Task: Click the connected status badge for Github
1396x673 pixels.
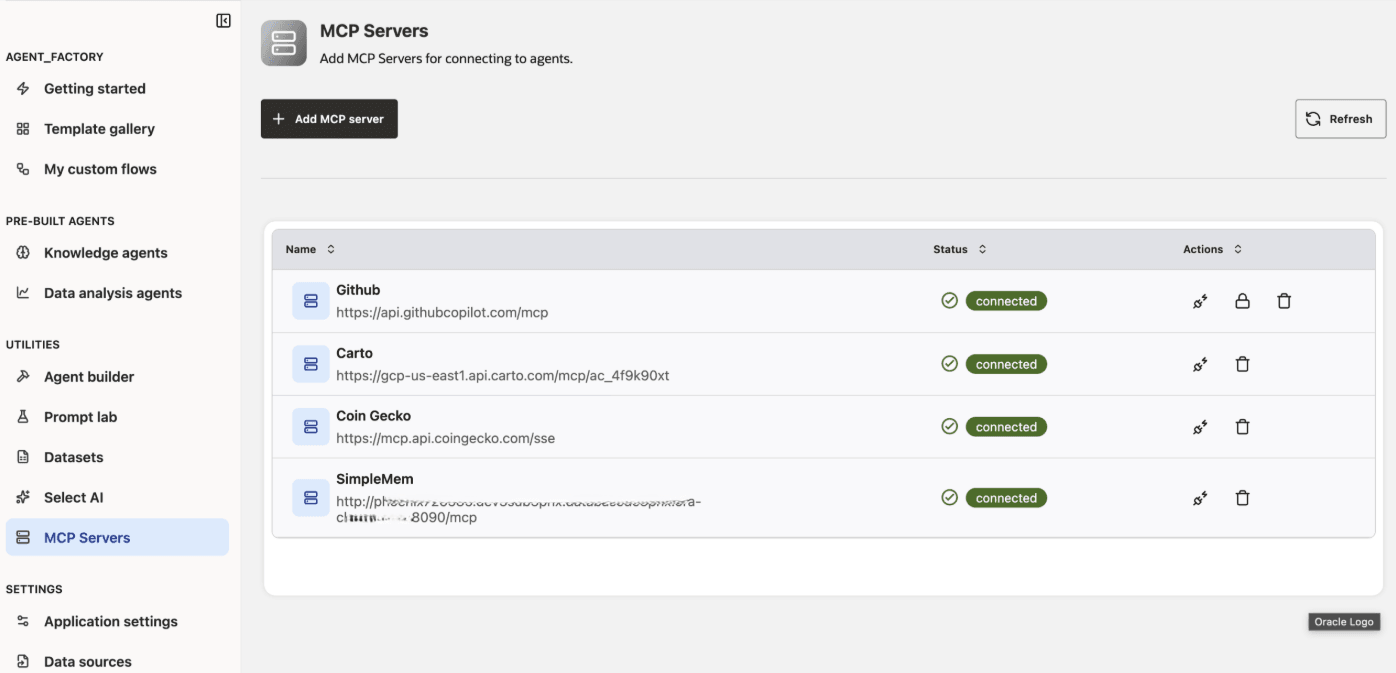Action: [x=1005, y=300]
